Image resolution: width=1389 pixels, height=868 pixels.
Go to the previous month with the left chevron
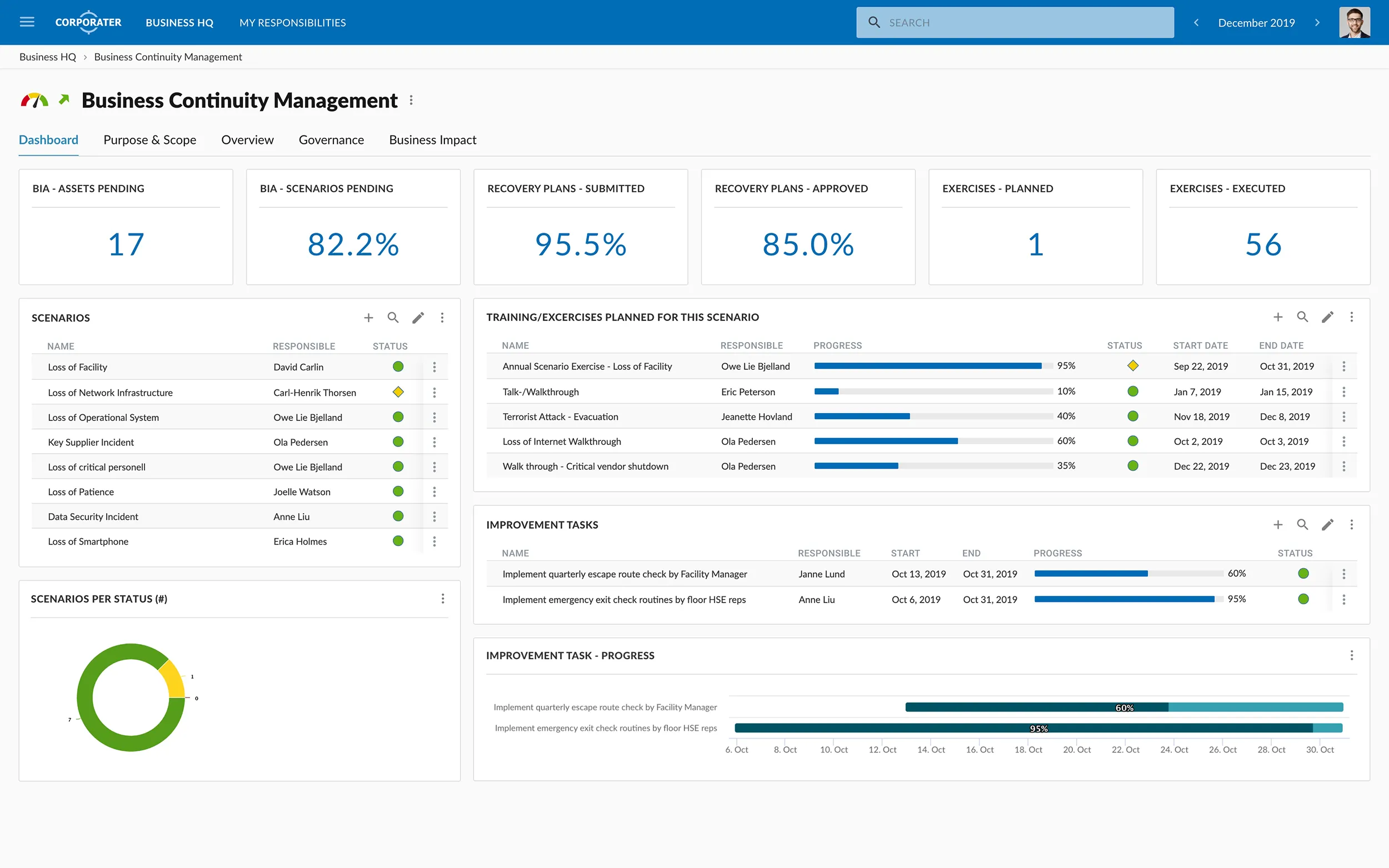1196,23
